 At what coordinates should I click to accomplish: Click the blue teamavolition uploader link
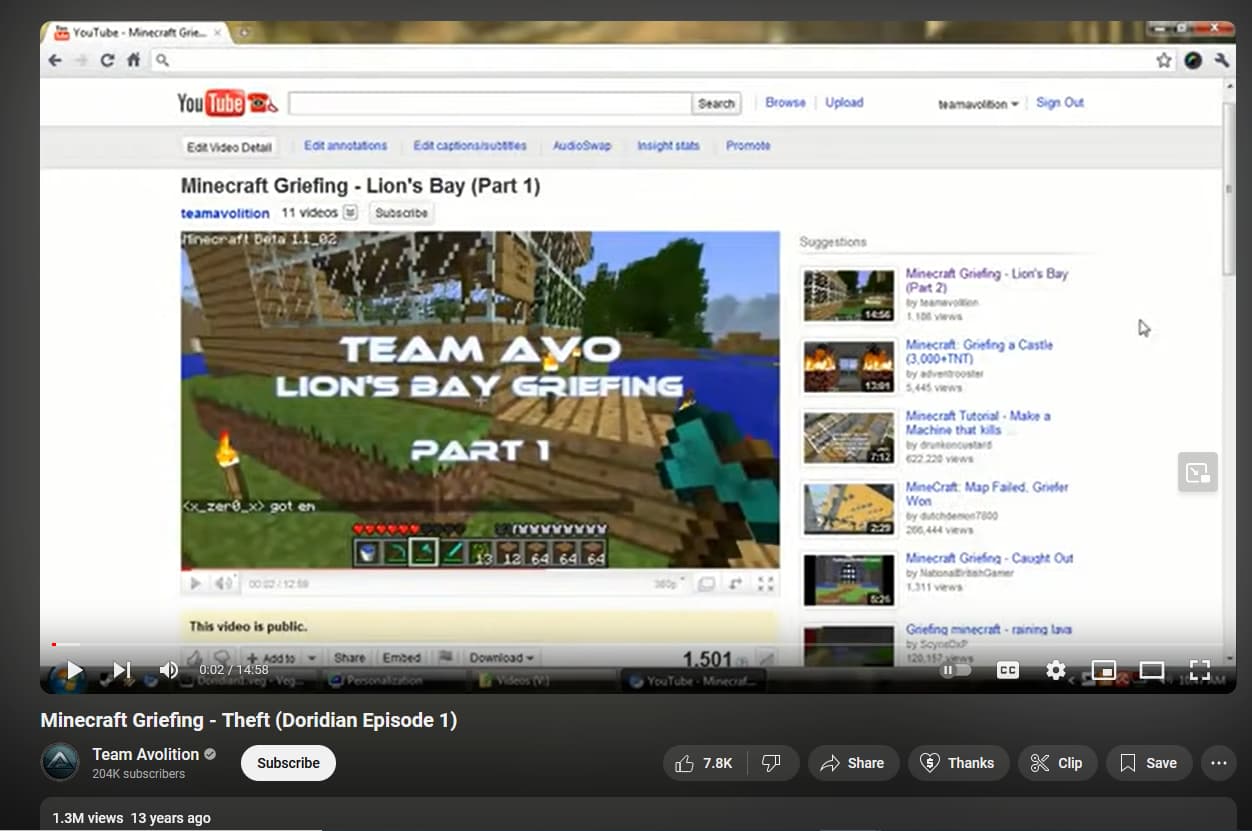225,213
